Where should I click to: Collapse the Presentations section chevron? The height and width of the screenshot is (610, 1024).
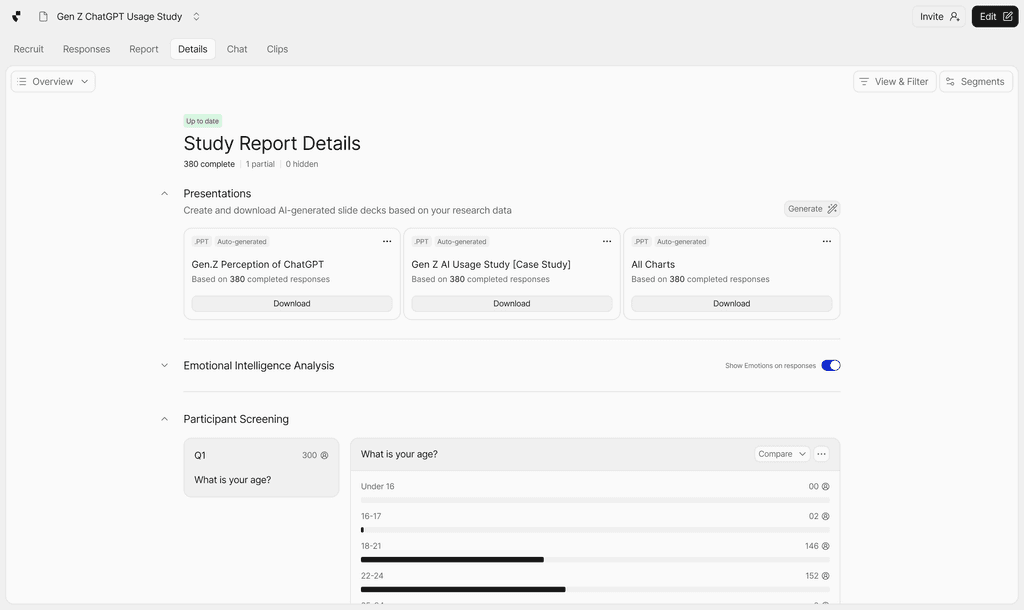pyautogui.click(x=165, y=193)
